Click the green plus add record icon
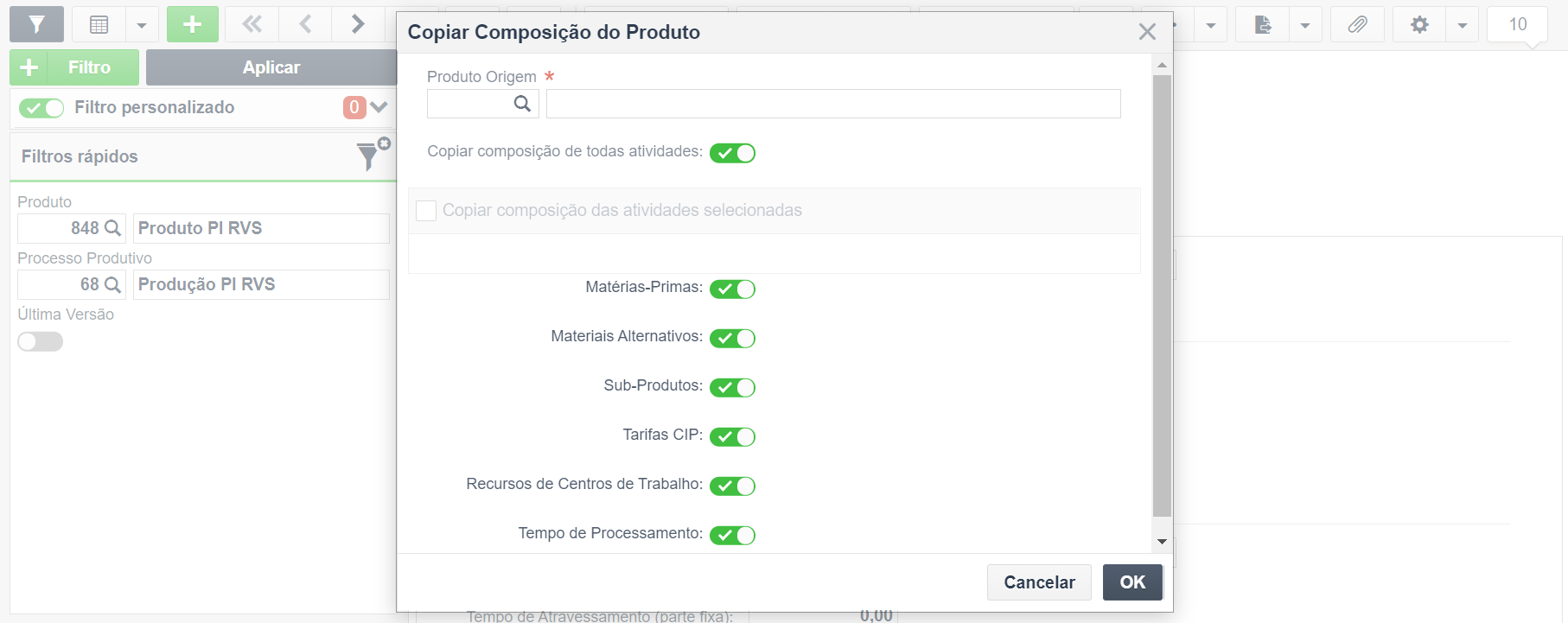Screen dimensions: 1568x623 193,24
